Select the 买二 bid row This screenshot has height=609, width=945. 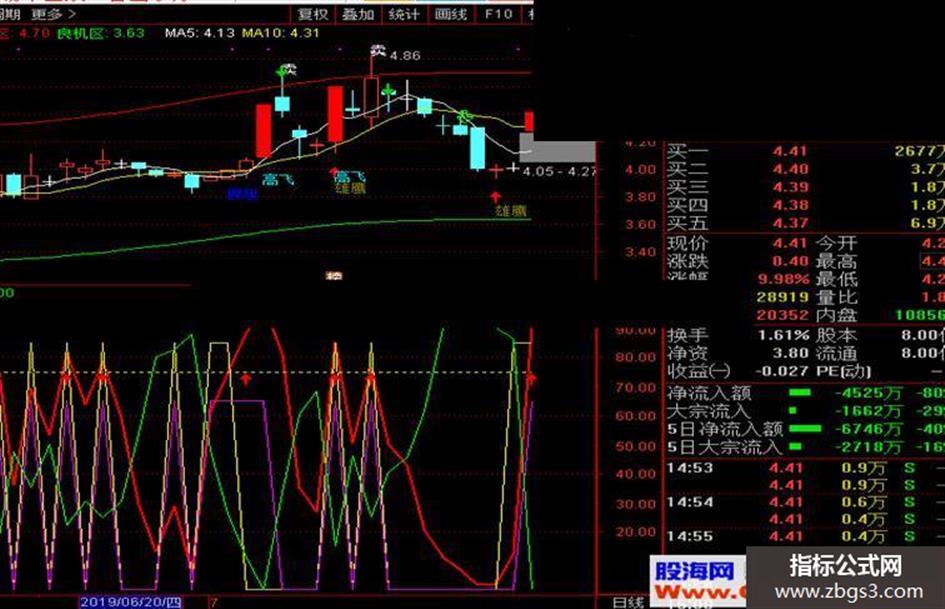805,169
